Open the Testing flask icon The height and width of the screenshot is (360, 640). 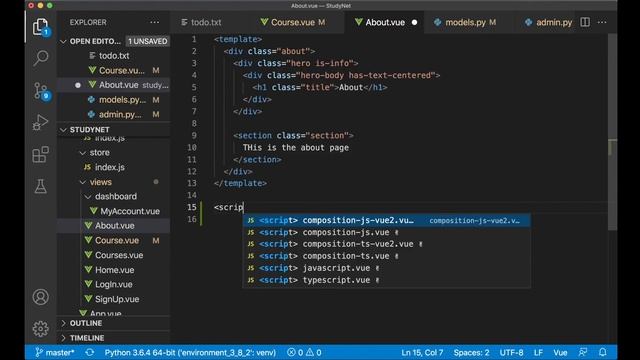(40, 186)
